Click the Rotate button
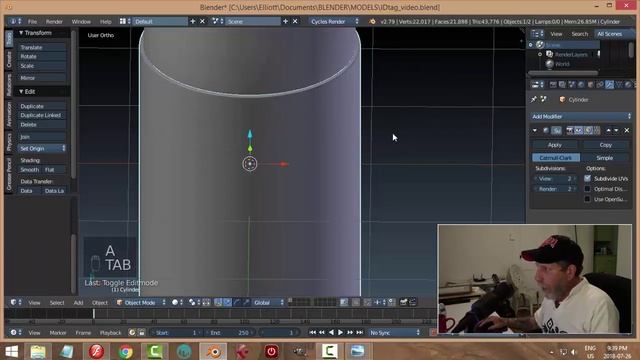The width and height of the screenshot is (640, 360). [42, 56]
